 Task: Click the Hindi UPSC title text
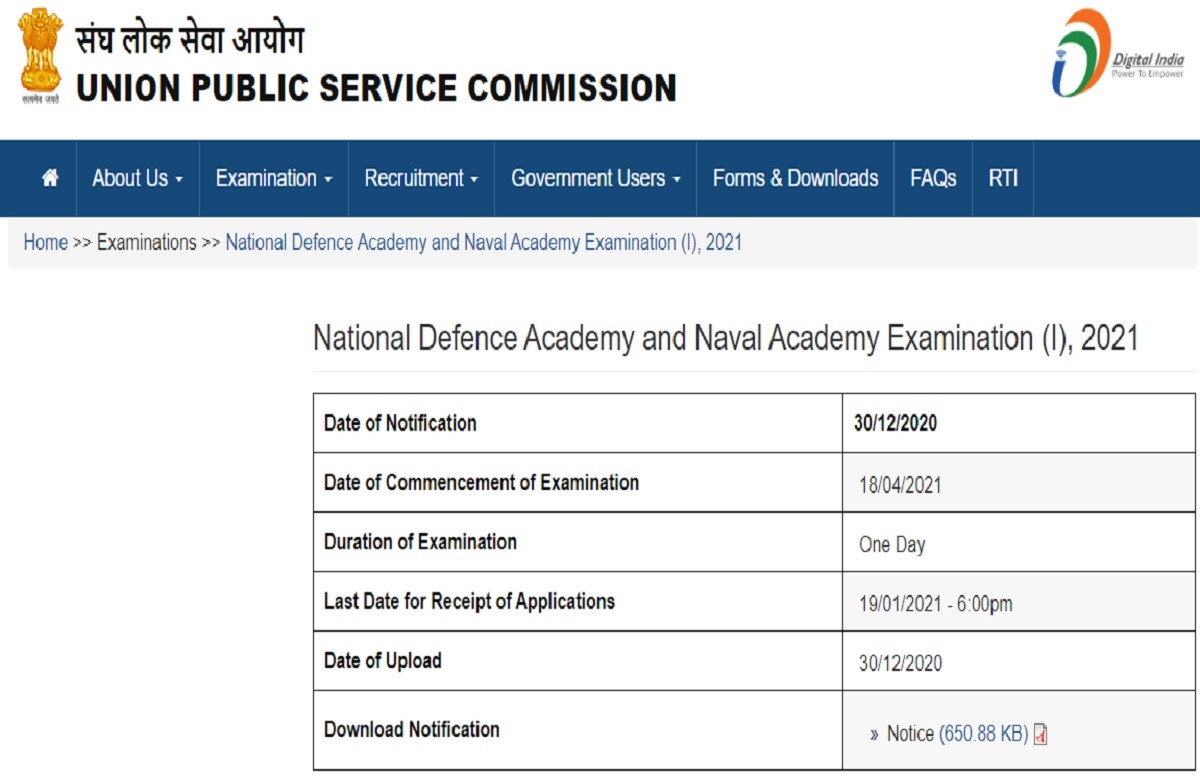click(x=190, y=40)
